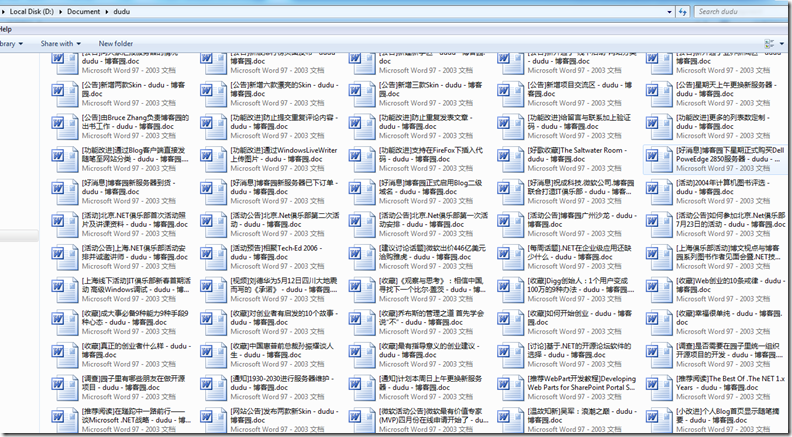Open the Include in library dropdown
This screenshot has width=792, height=437.
(x=11, y=44)
